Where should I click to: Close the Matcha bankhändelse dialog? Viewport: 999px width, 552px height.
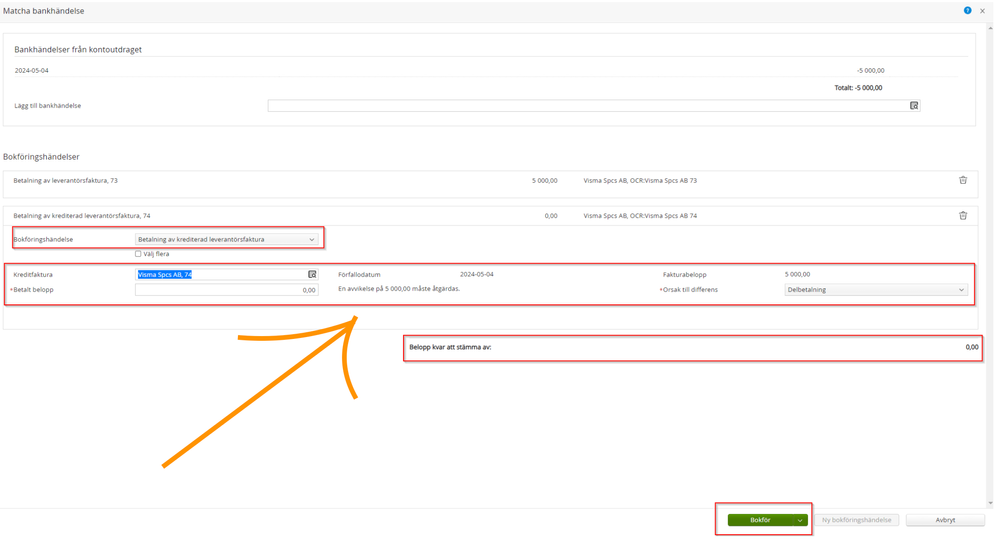pyautogui.click(x=982, y=11)
